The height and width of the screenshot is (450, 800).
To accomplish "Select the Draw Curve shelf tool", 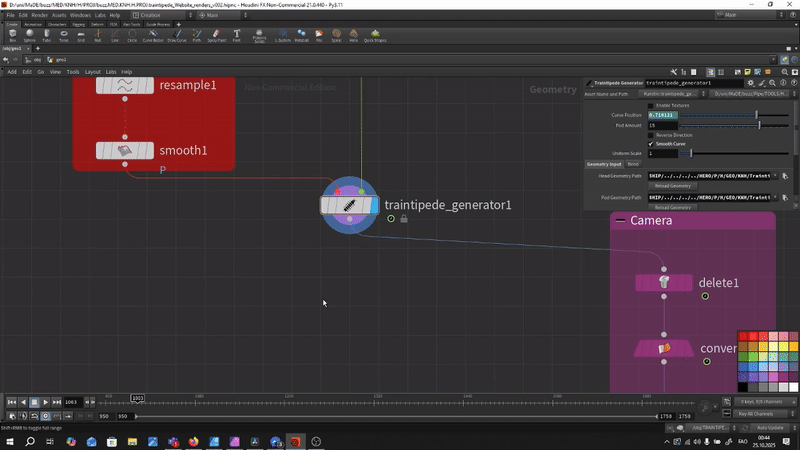I will pos(177,35).
